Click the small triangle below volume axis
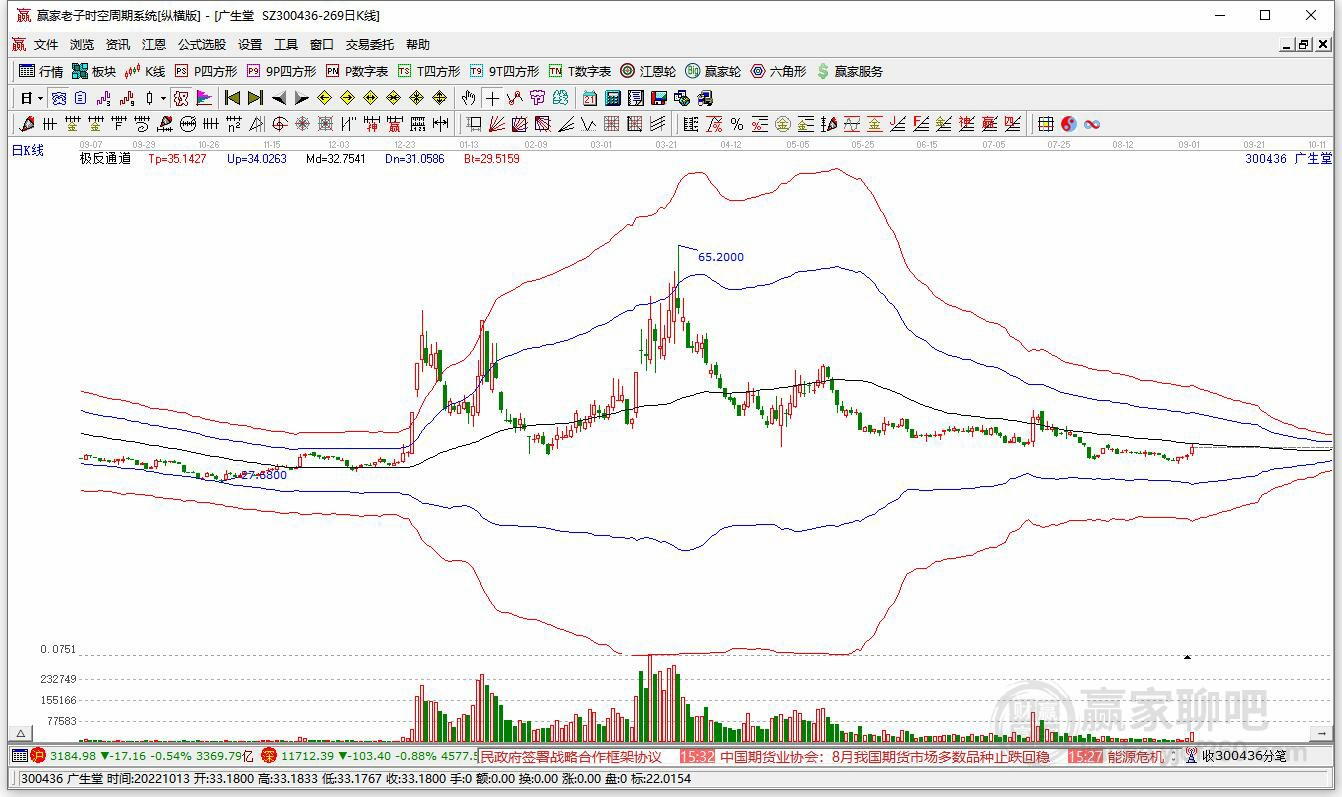1342x797 pixels. tap(20, 733)
